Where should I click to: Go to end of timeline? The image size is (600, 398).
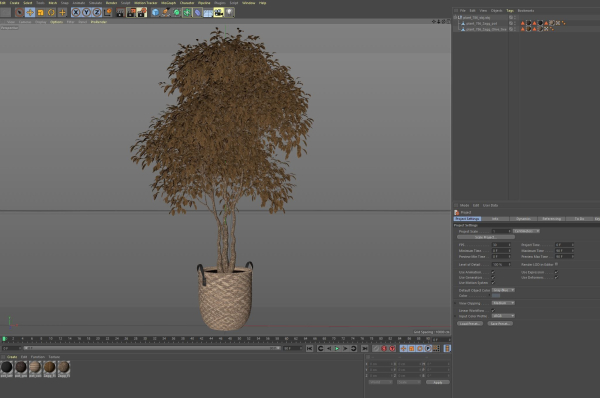(365, 348)
